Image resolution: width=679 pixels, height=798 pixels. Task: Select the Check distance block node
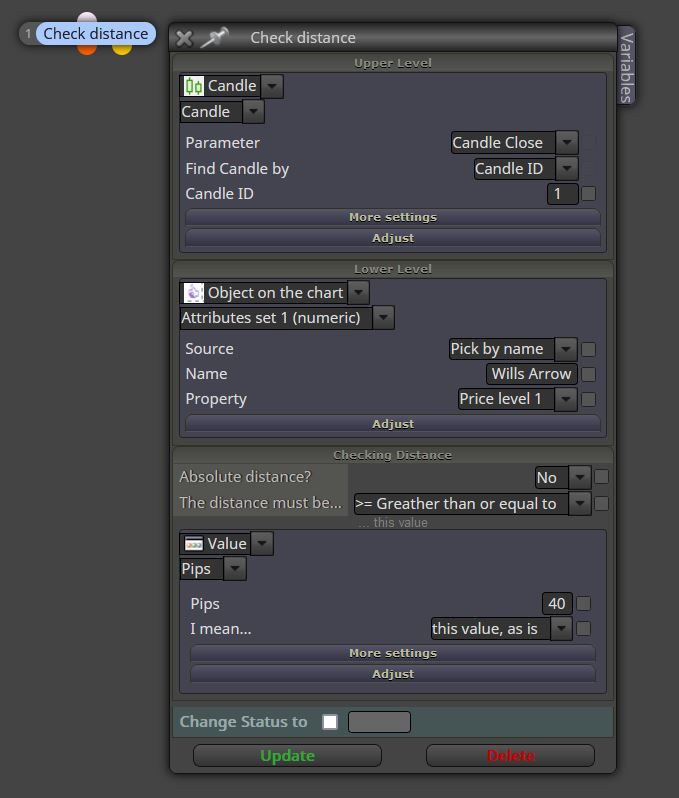(x=96, y=34)
